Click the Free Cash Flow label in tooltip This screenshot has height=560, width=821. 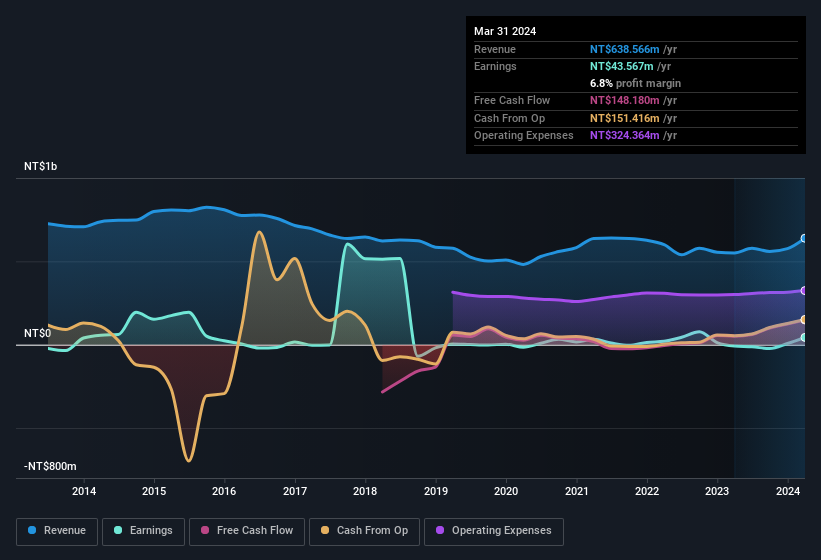point(512,100)
